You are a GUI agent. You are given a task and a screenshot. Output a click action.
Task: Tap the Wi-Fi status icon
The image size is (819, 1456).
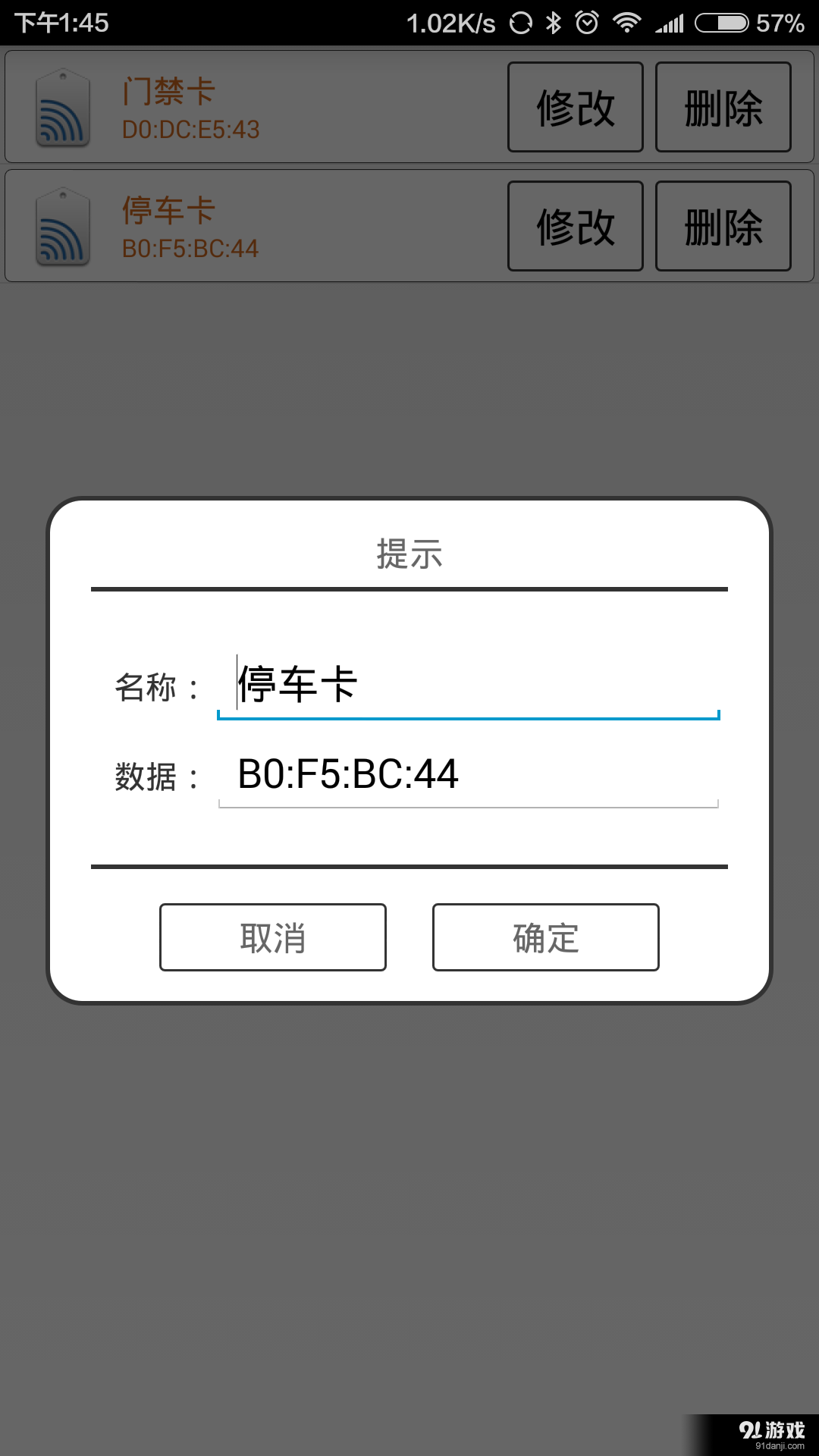tap(626, 23)
